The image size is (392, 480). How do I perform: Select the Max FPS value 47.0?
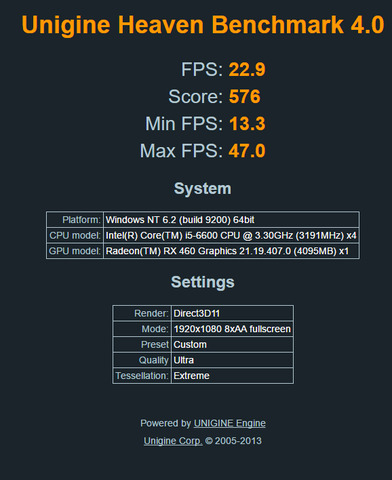[247, 151]
